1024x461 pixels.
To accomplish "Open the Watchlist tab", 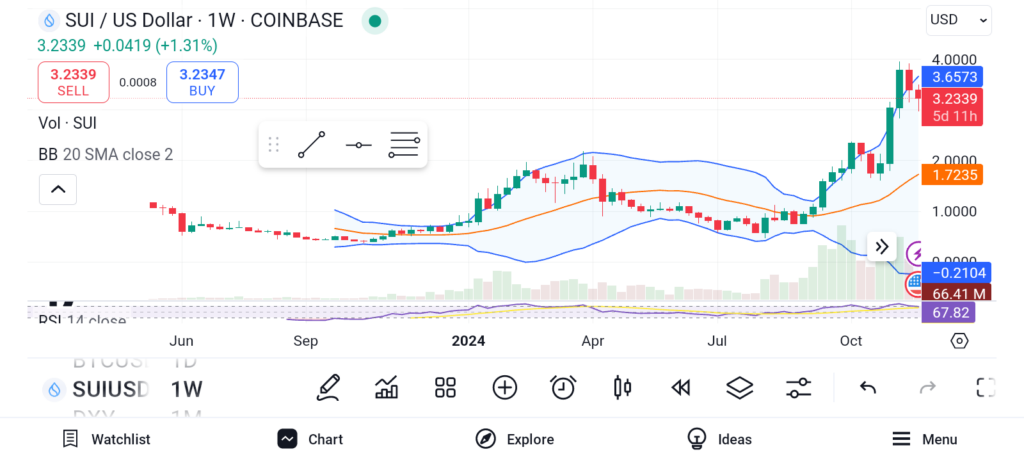I will click(x=106, y=439).
